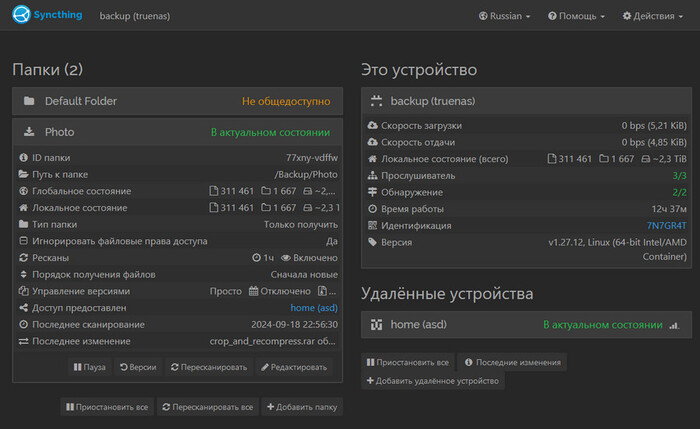Open Версии for the Photo folder

[x=138, y=367]
